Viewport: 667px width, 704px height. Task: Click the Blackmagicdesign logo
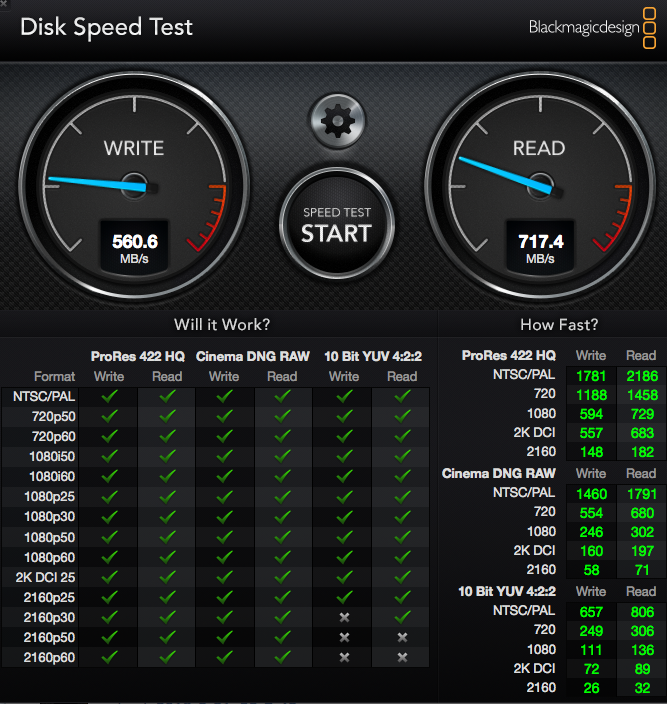click(592, 28)
